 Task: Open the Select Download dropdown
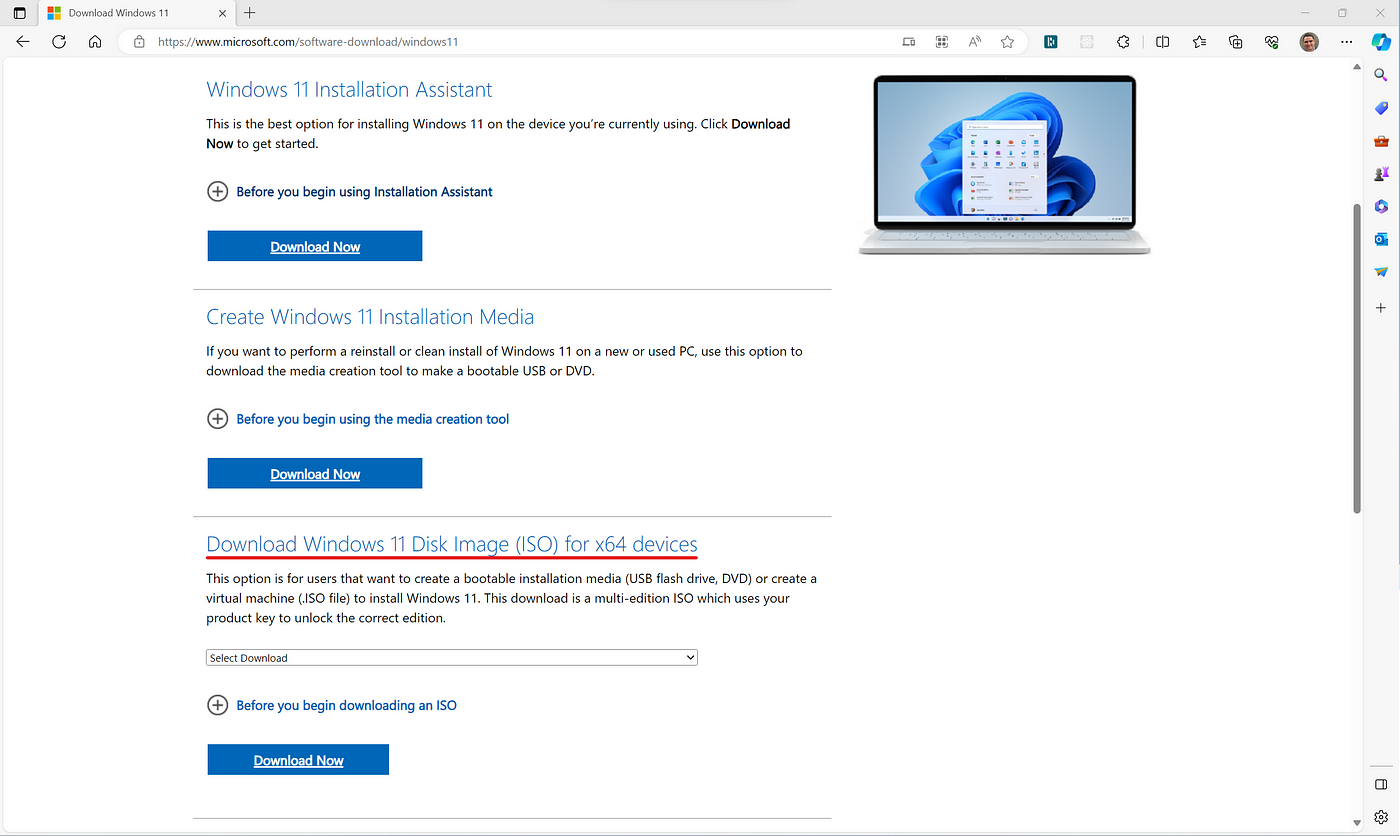[x=452, y=658]
